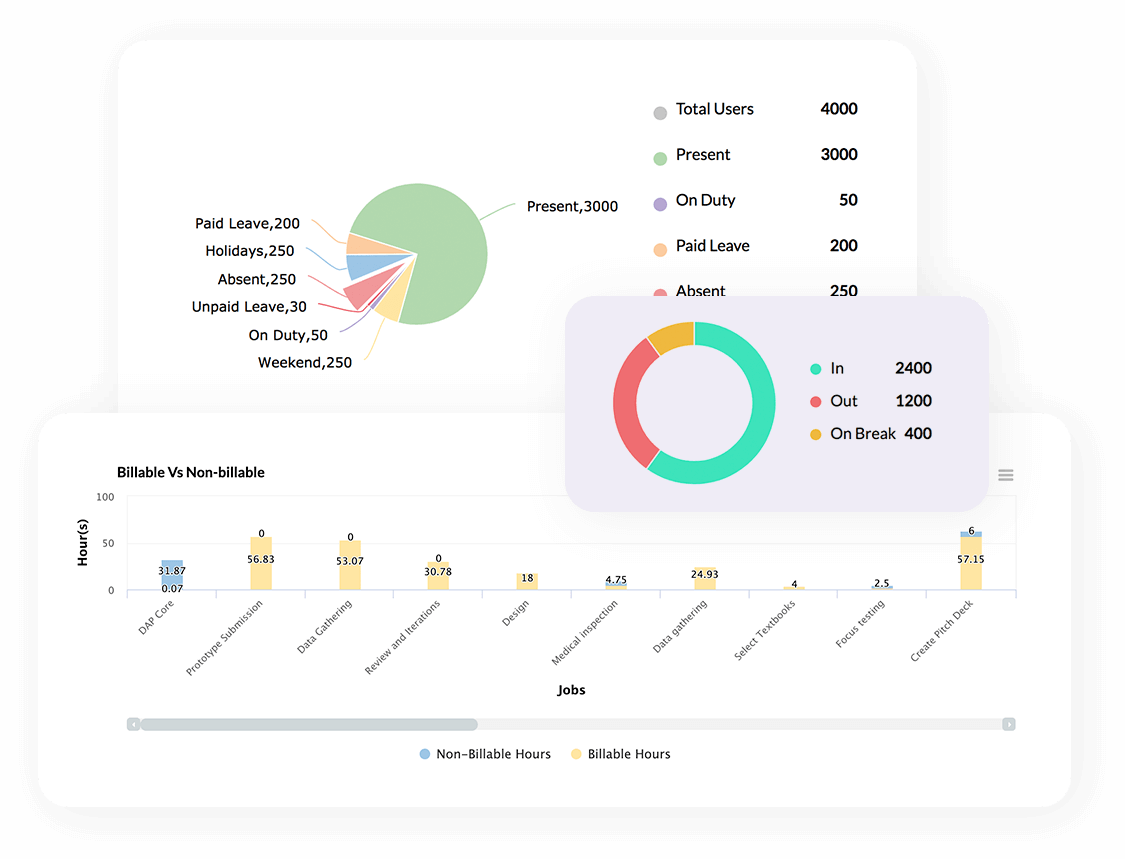Viewport: 1125px width, 859px height.
Task: Click the "Create Pitch Deck" axis label
Action: point(941,631)
